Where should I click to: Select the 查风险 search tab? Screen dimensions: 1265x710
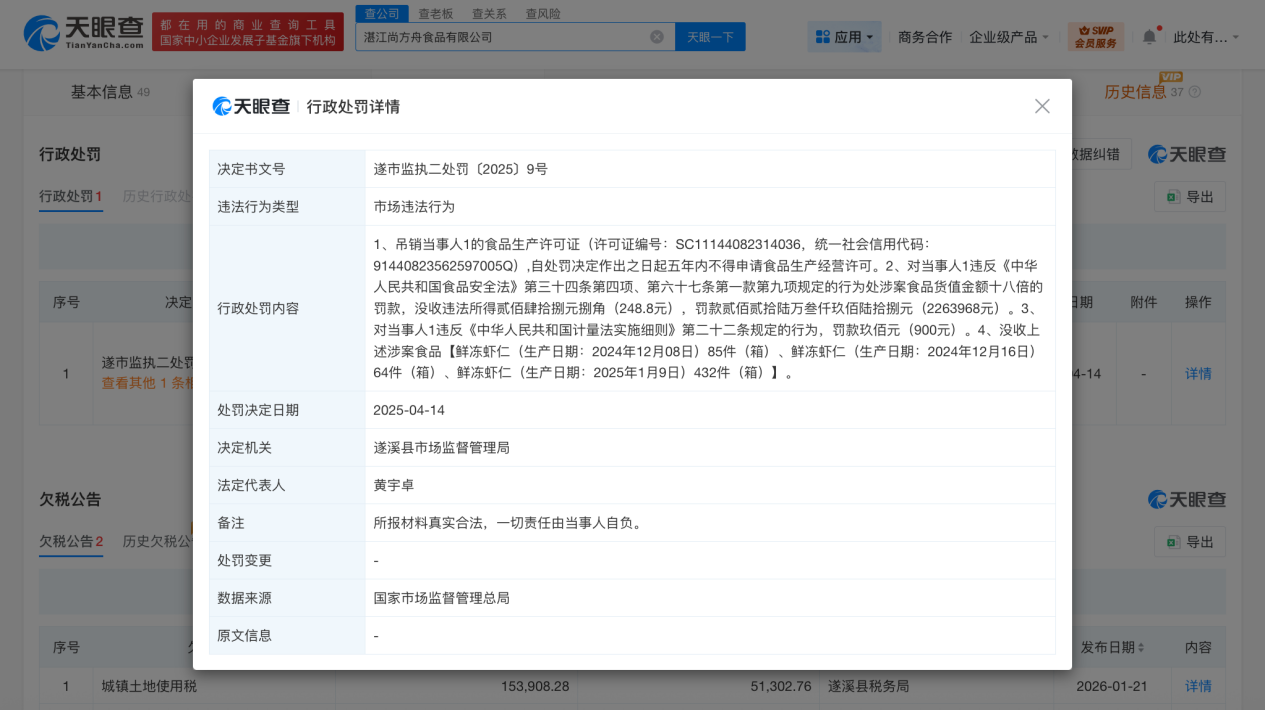(543, 13)
